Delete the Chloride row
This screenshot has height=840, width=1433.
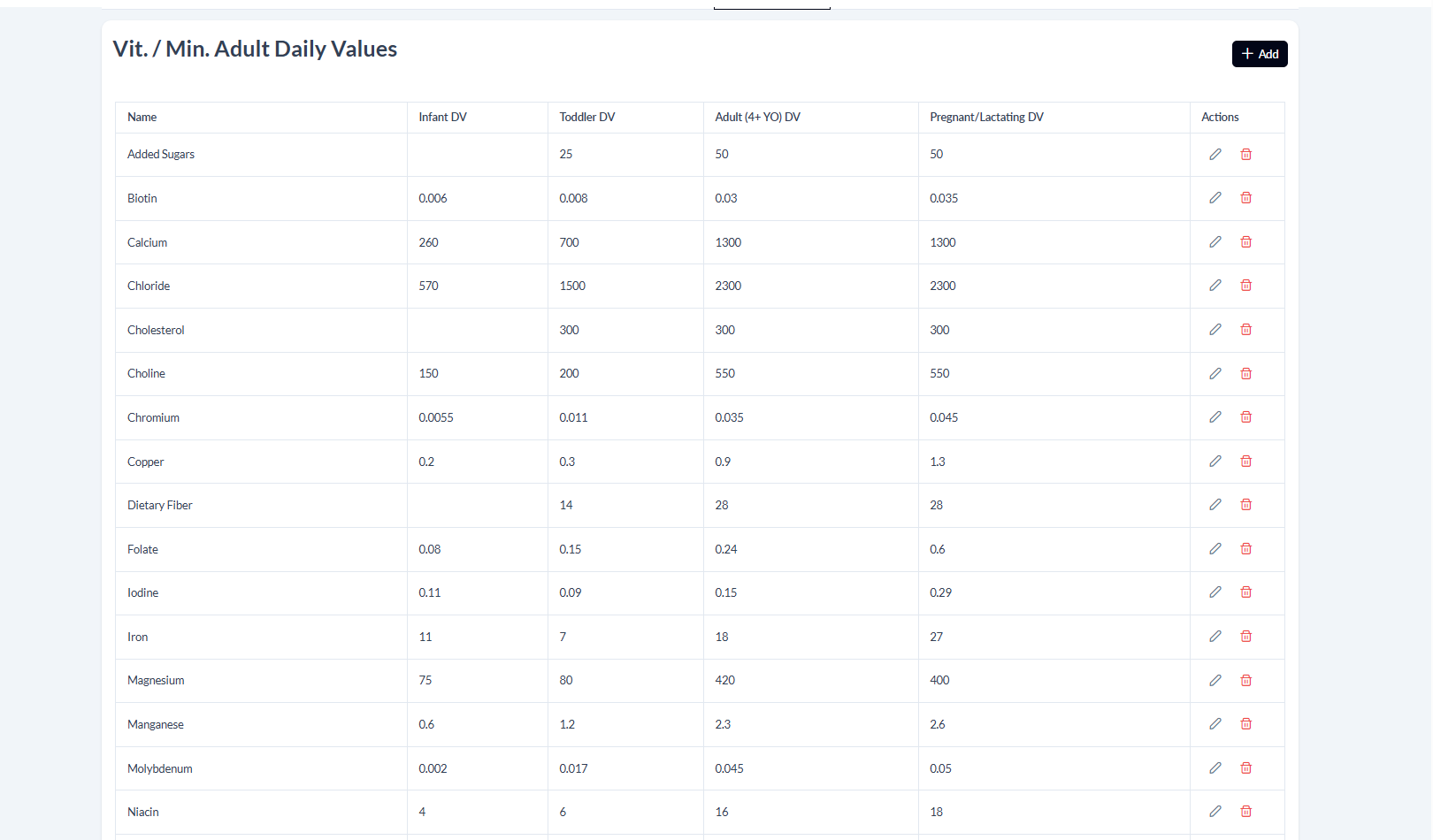tap(1246, 286)
